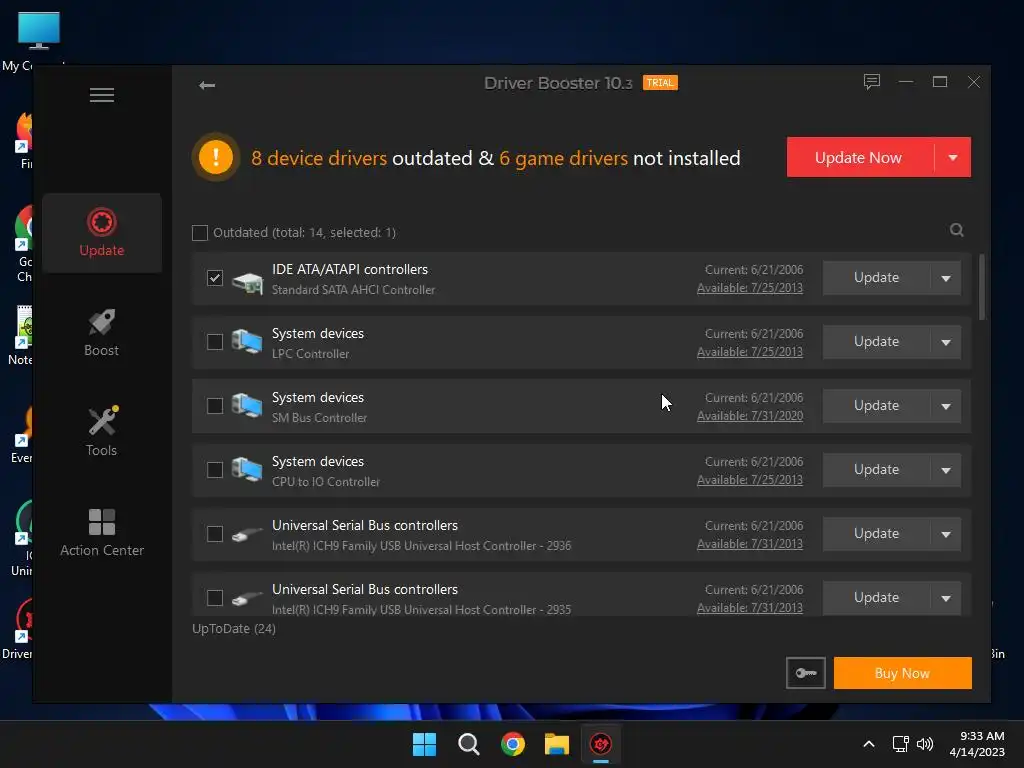This screenshot has height=768, width=1024.
Task: Expand the UpToDate (24) section
Action: [x=234, y=628]
